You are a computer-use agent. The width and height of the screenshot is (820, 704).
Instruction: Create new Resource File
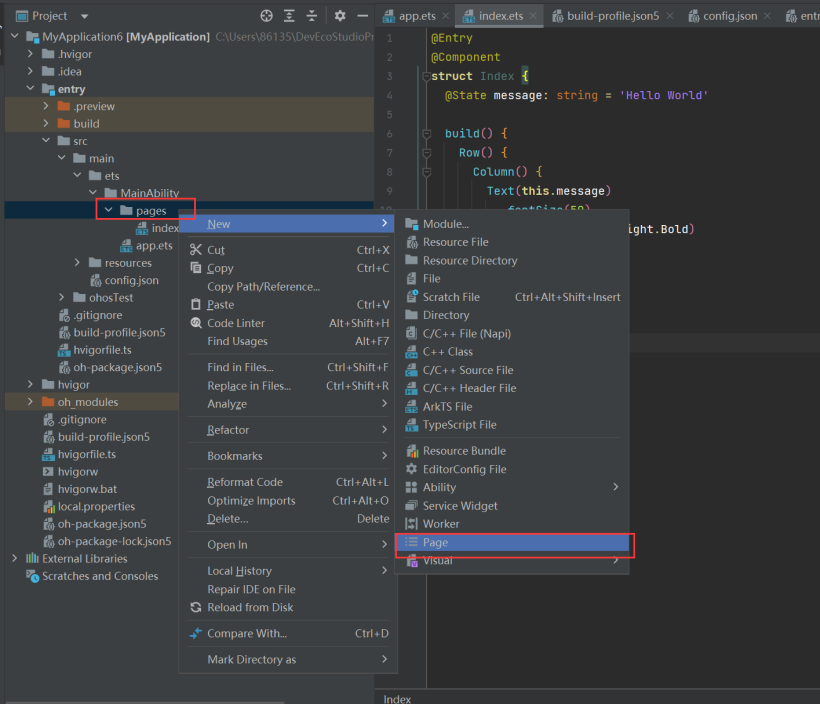click(512, 242)
